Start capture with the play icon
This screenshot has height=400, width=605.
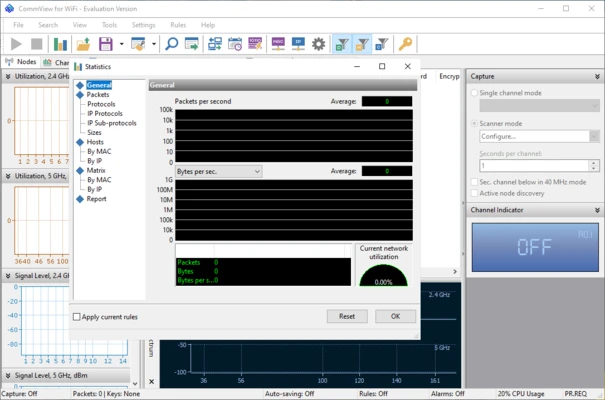pos(16,44)
